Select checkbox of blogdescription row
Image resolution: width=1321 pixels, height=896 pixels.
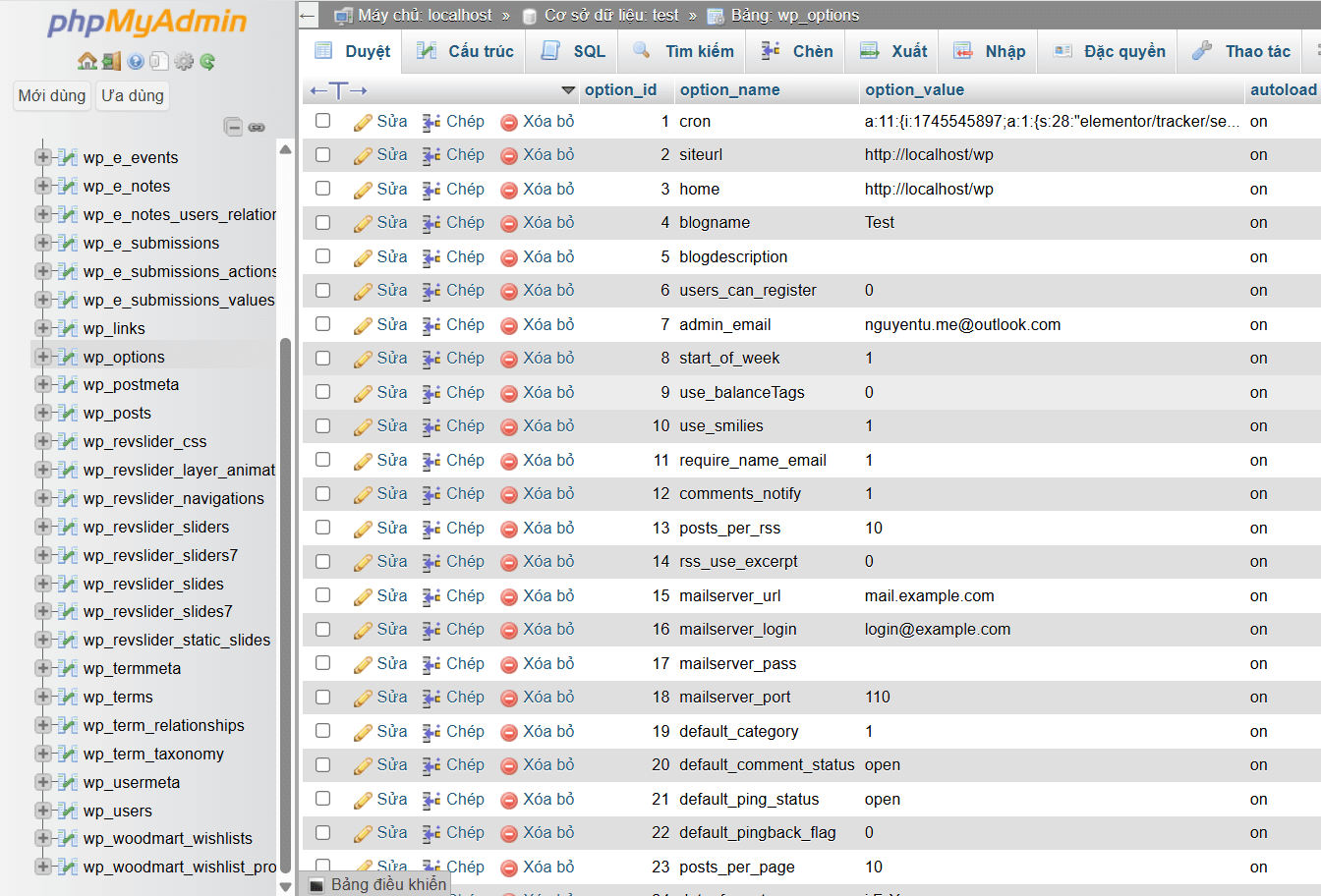(x=322, y=256)
